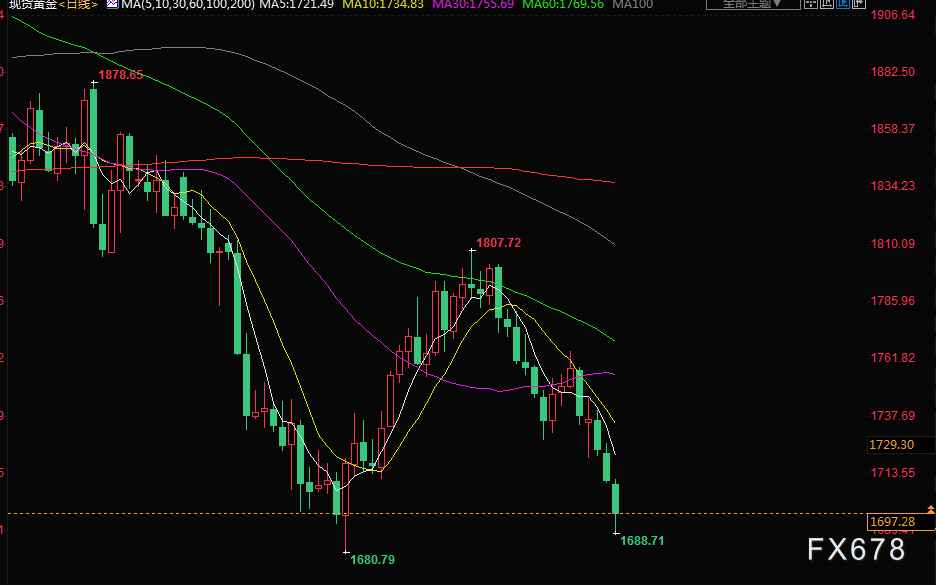Toggle the magenta MA30 label
Viewport: 936px width, 585px height.
pyautogui.click(x=472, y=5)
